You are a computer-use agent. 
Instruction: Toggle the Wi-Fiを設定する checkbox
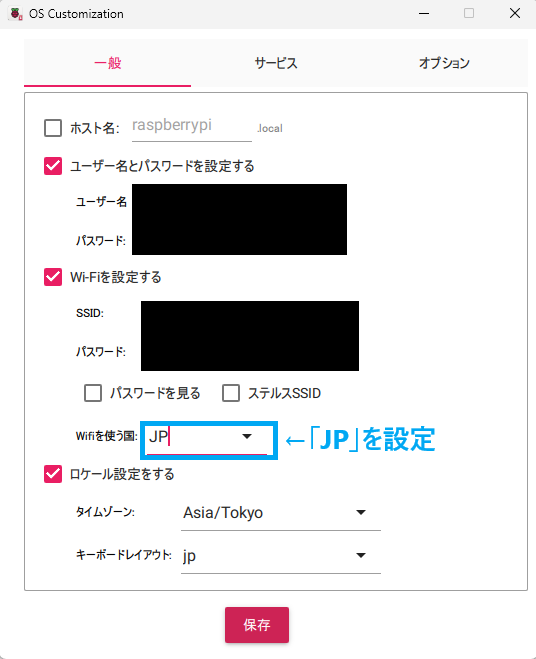(x=53, y=277)
